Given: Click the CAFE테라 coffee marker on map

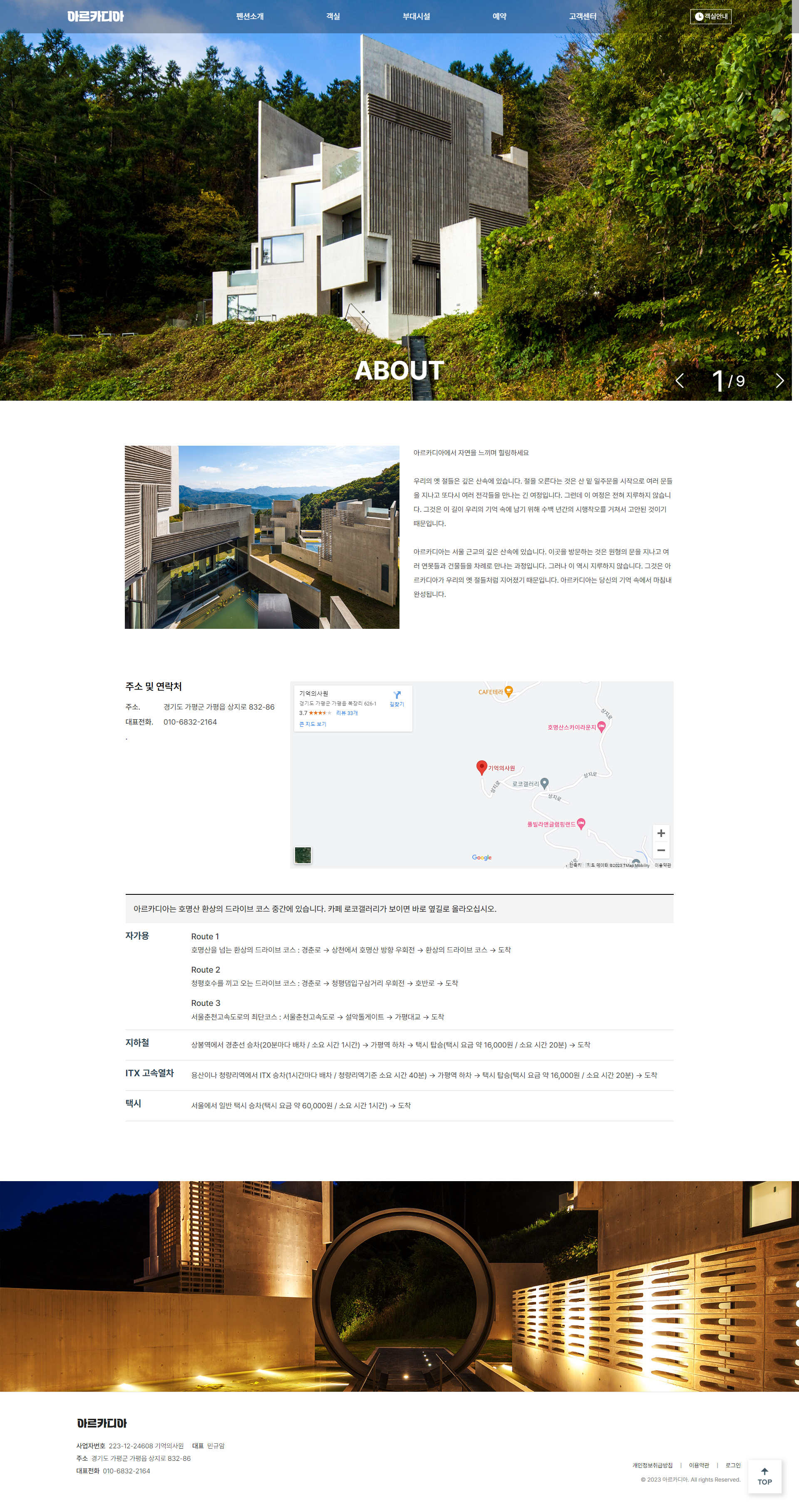Looking at the screenshot, I should pyautogui.click(x=509, y=691).
